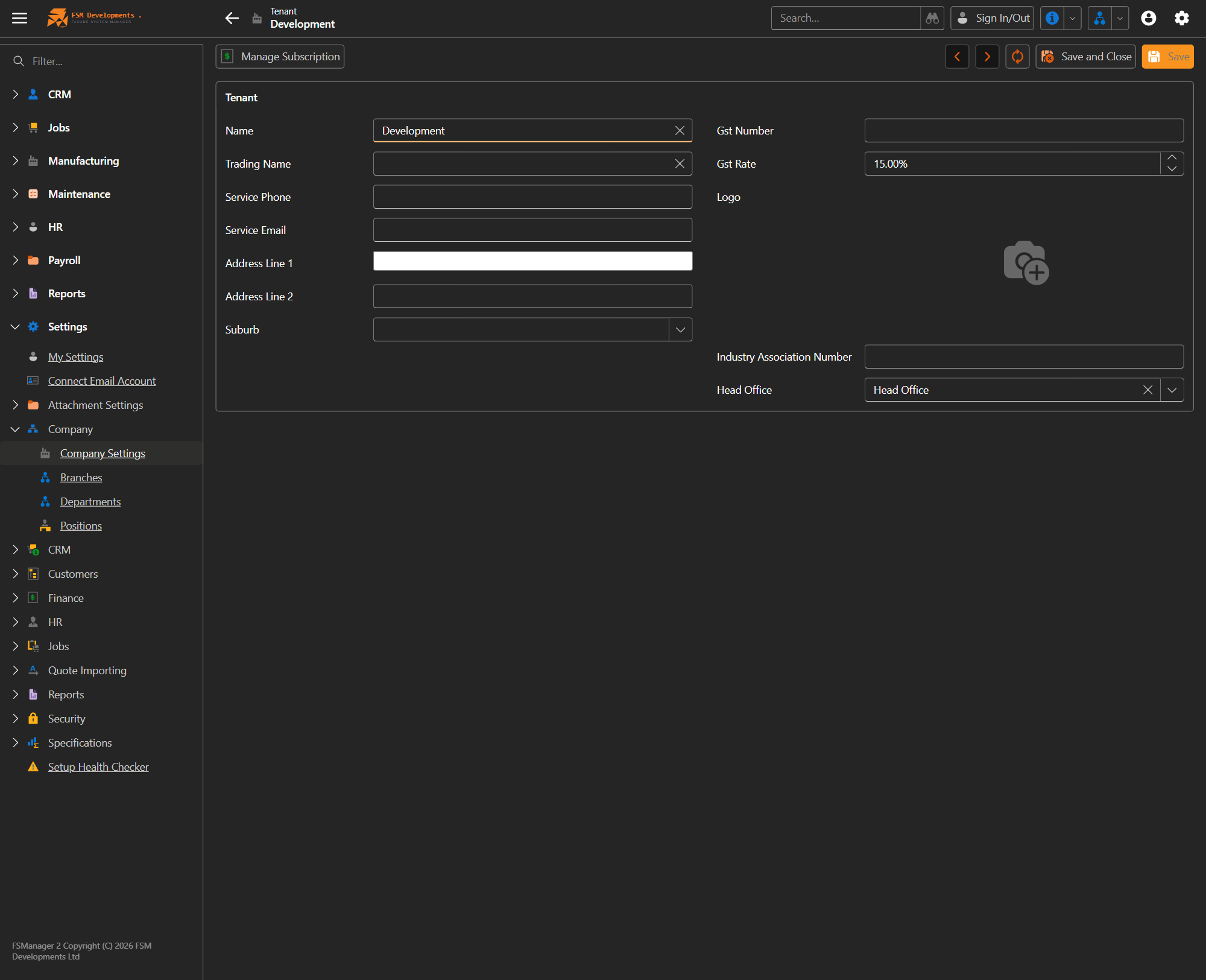Screen dimensions: 1206x980
Task: Open the settings gear in header
Action: click(x=1182, y=18)
